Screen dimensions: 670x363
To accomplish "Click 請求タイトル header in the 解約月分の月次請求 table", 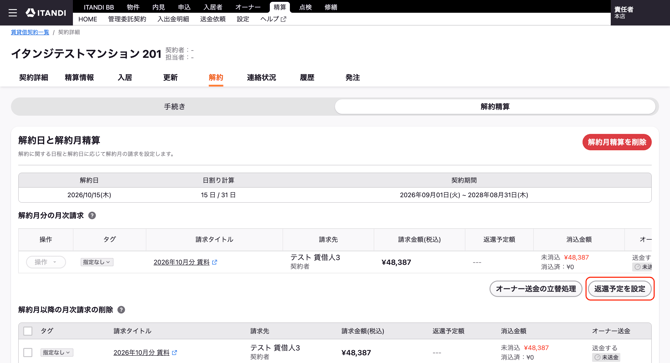I will point(215,240).
